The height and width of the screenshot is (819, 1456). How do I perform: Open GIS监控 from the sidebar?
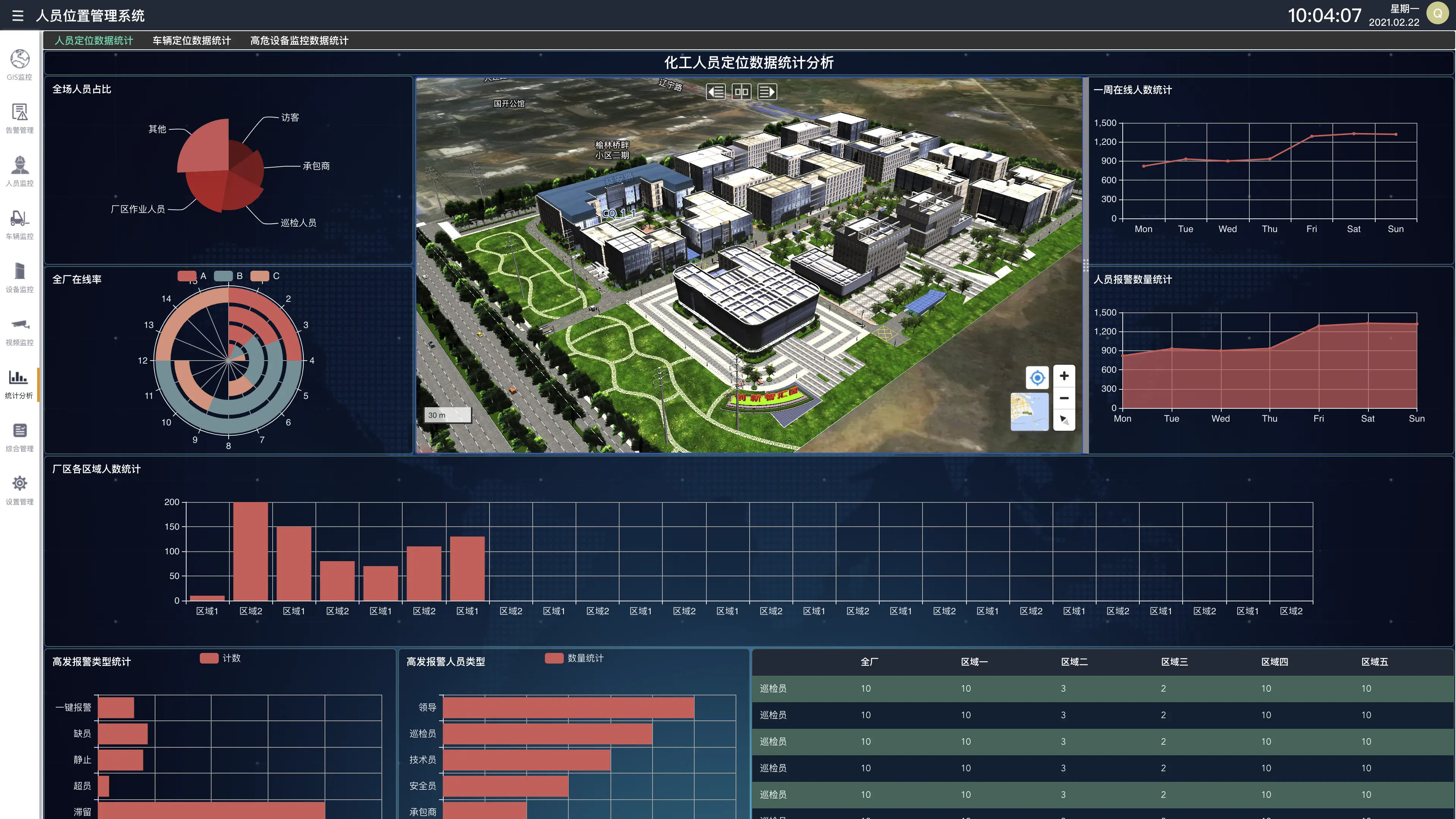(19, 65)
